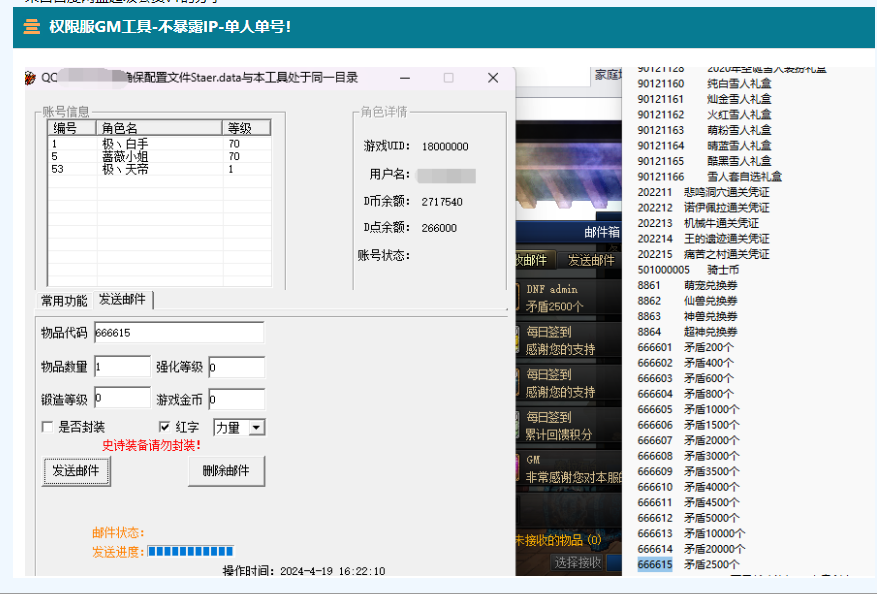Click the 选择接收 button in mailbox

[579, 562]
